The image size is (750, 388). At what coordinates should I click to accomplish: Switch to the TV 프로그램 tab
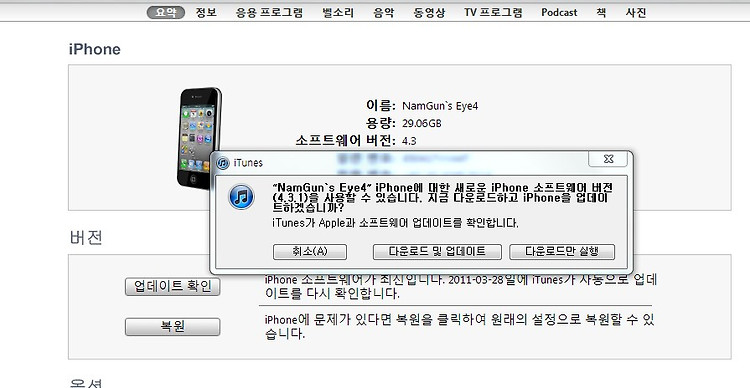[x=493, y=12]
